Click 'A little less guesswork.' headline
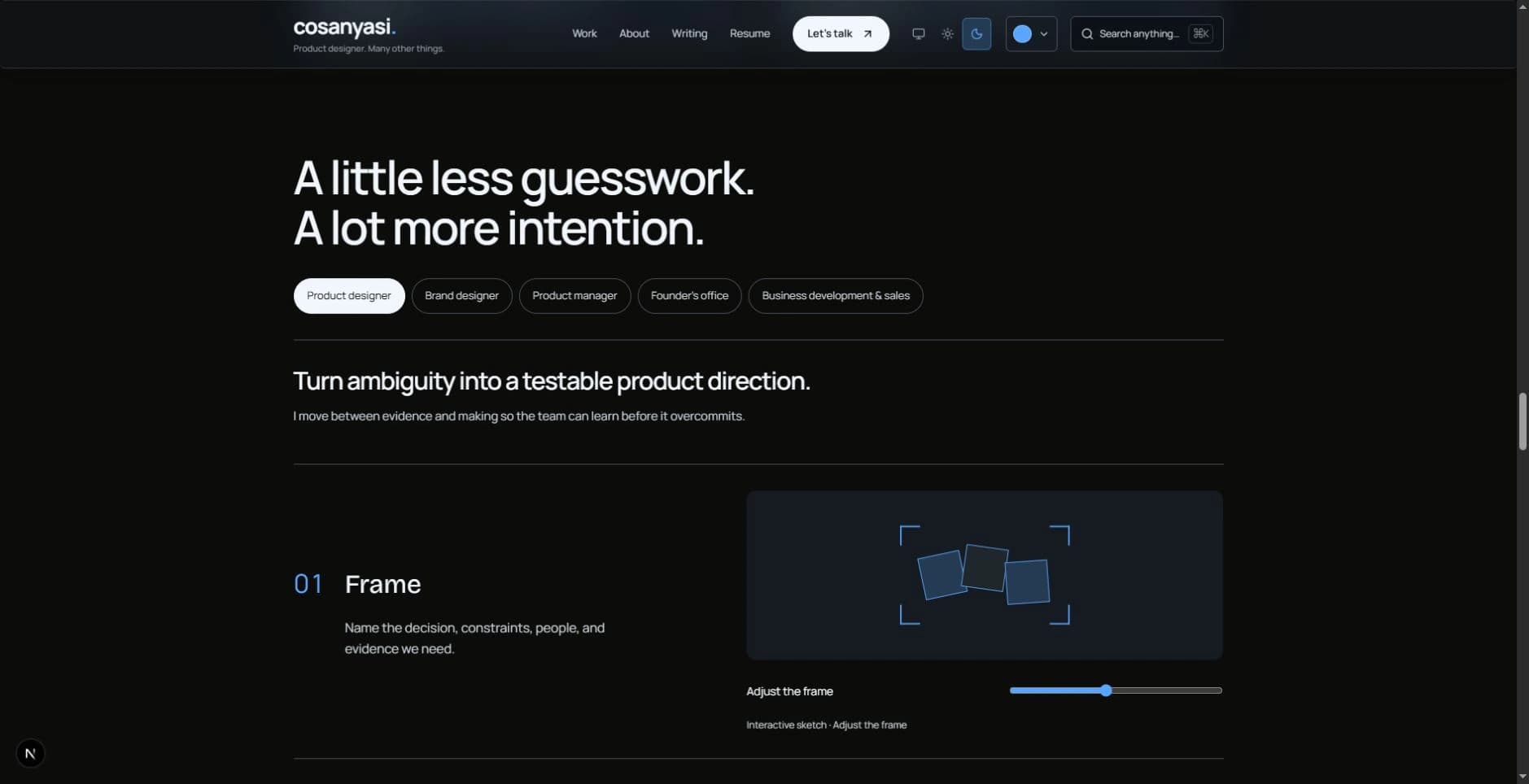Screen dimensions: 1529x784 pos(523,177)
